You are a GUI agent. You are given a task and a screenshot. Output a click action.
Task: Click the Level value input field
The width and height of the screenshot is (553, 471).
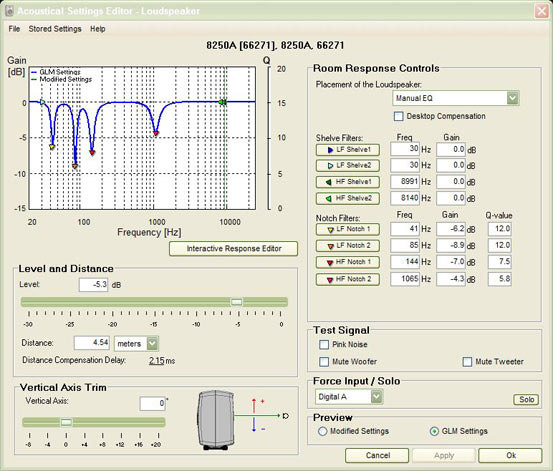pyautogui.click(x=93, y=285)
